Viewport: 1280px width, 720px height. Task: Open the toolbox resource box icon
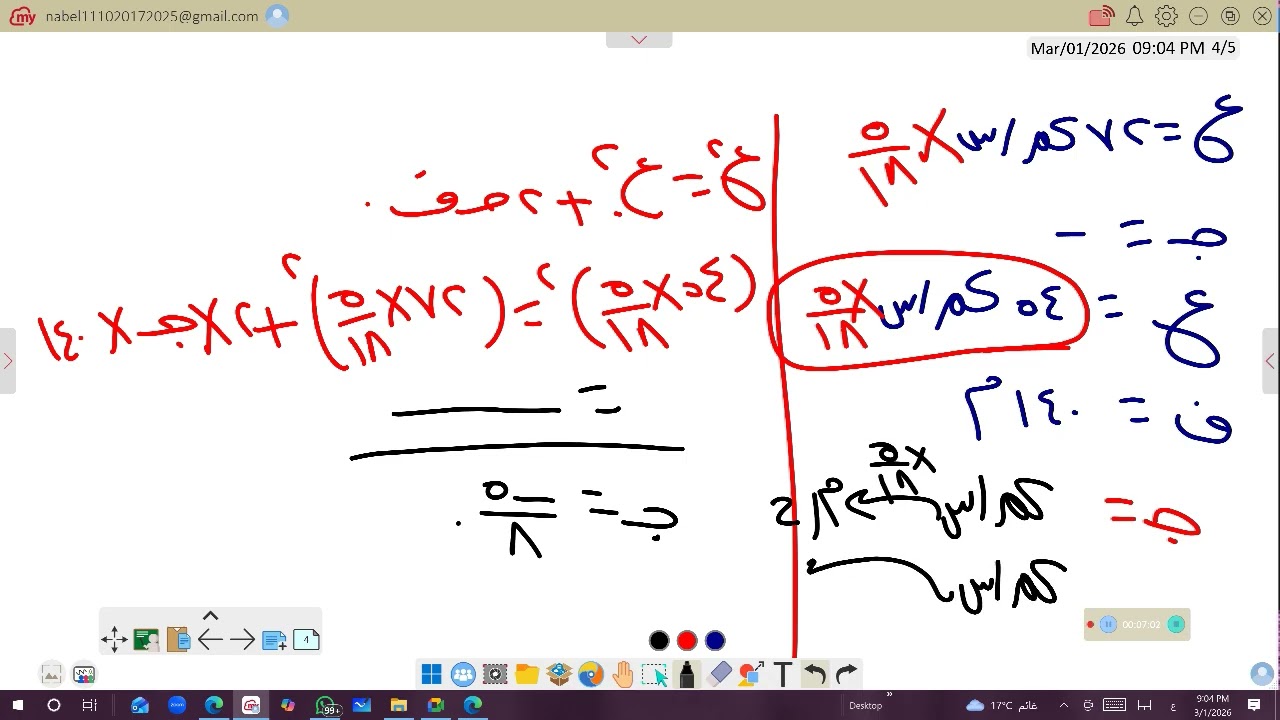[x=559, y=675]
